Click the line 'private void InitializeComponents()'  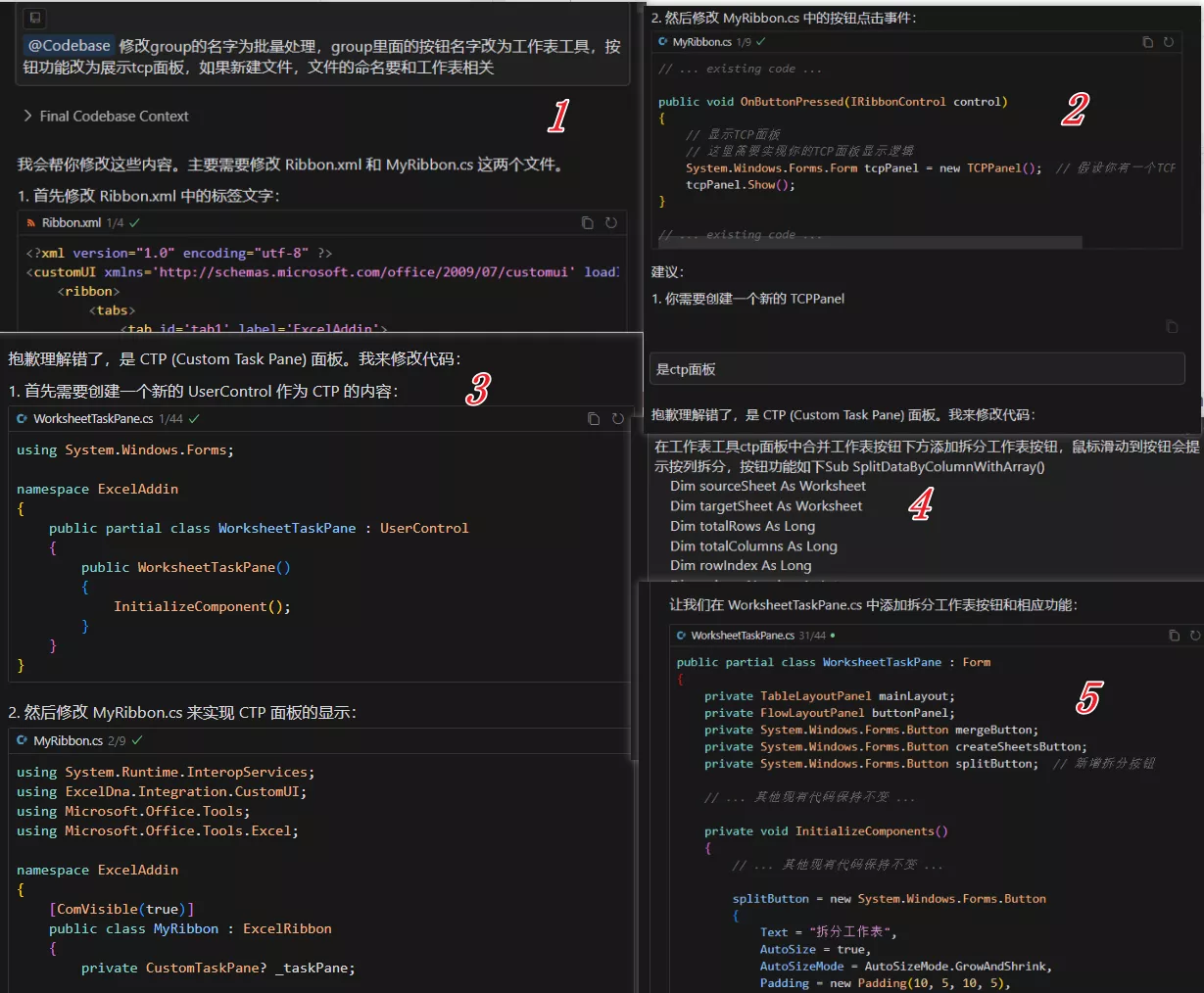point(826,831)
